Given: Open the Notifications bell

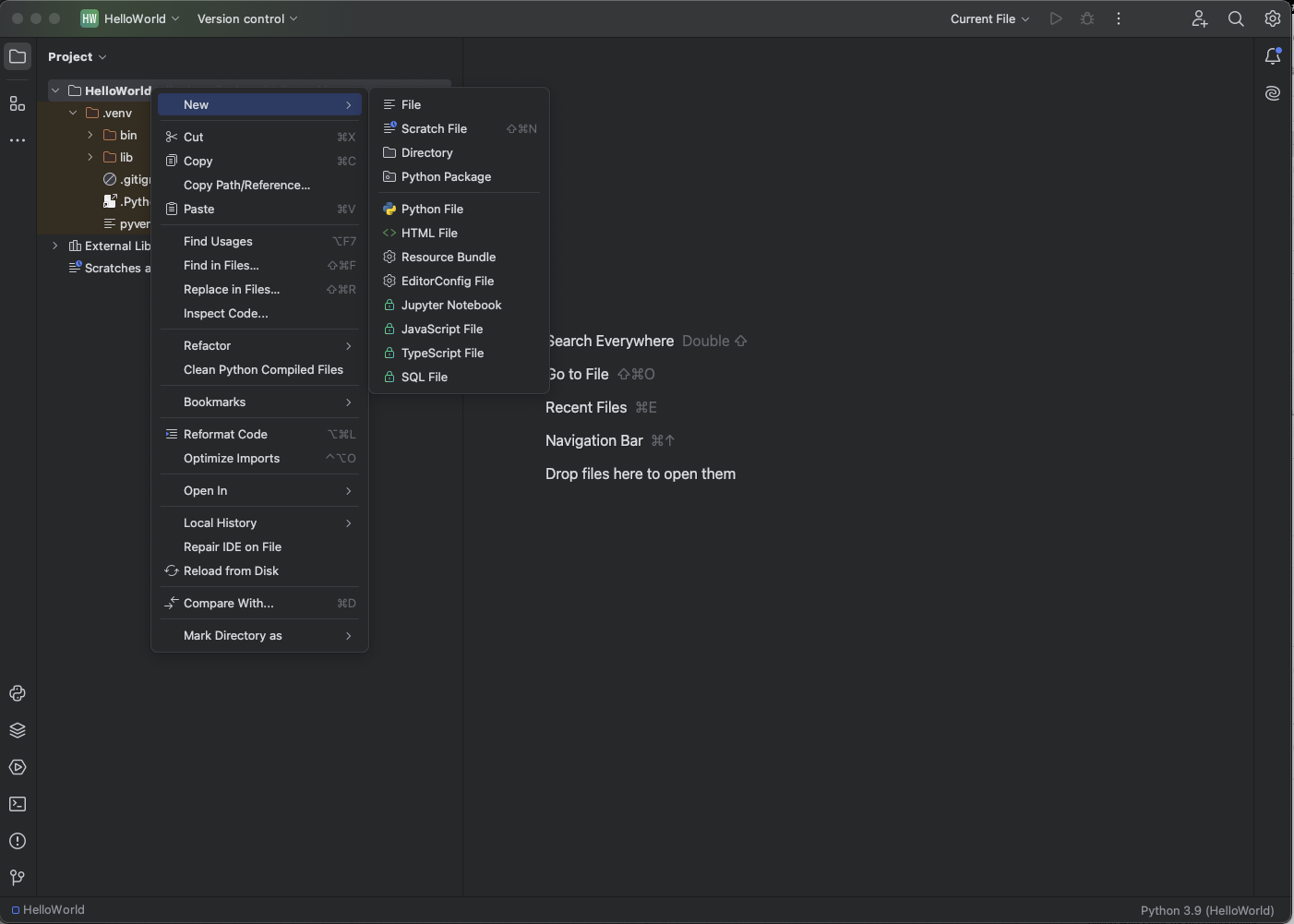Looking at the screenshot, I should point(1273,56).
